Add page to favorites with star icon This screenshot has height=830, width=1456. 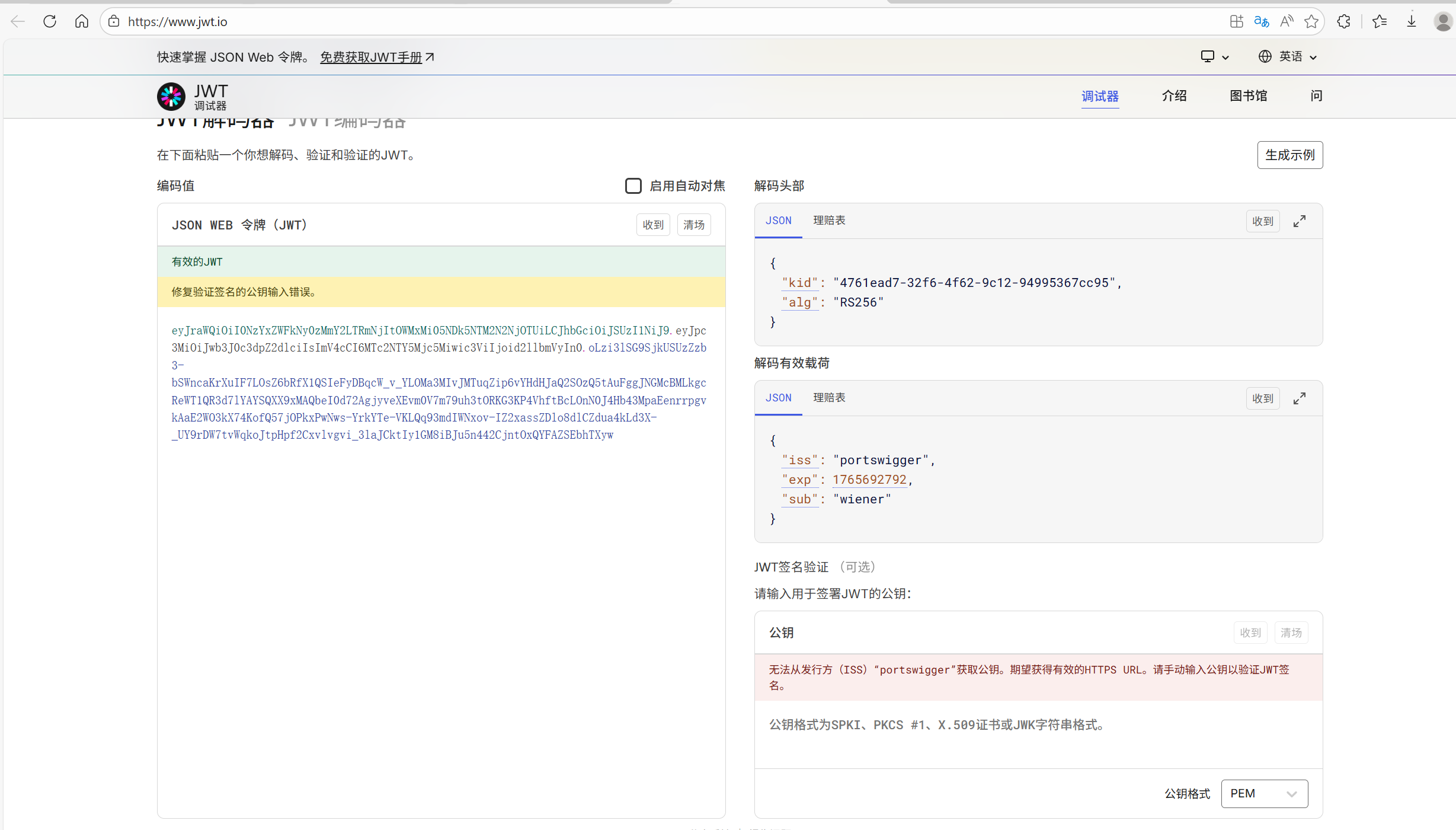(x=1311, y=22)
